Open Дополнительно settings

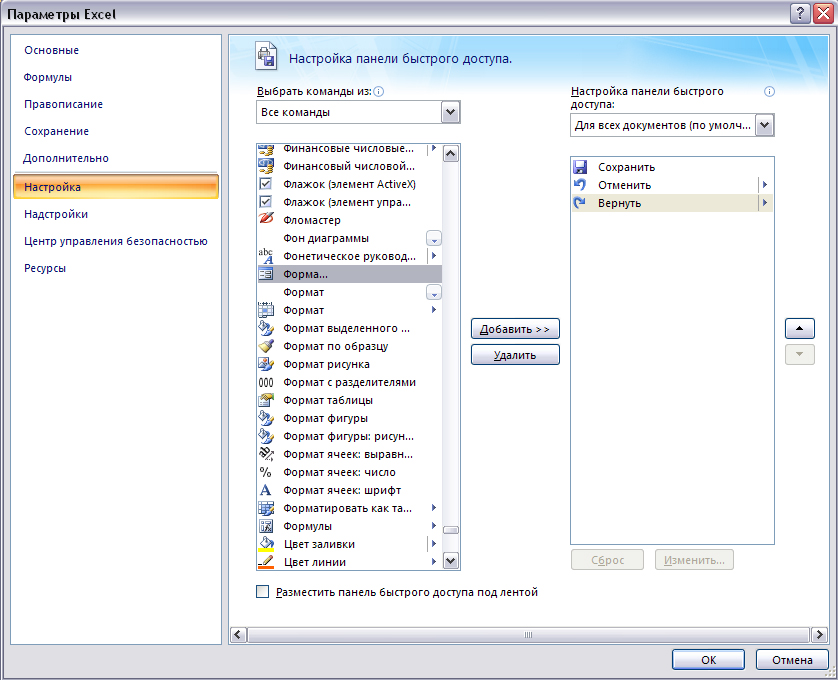[66, 158]
